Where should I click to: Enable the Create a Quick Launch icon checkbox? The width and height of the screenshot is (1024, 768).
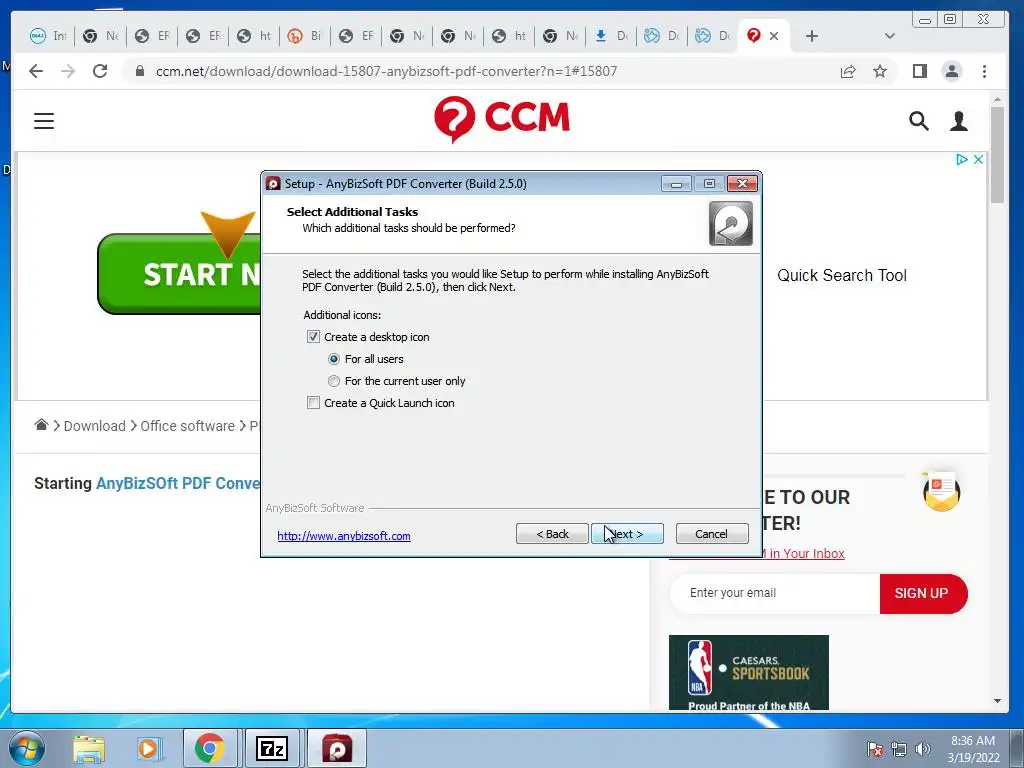(x=313, y=403)
